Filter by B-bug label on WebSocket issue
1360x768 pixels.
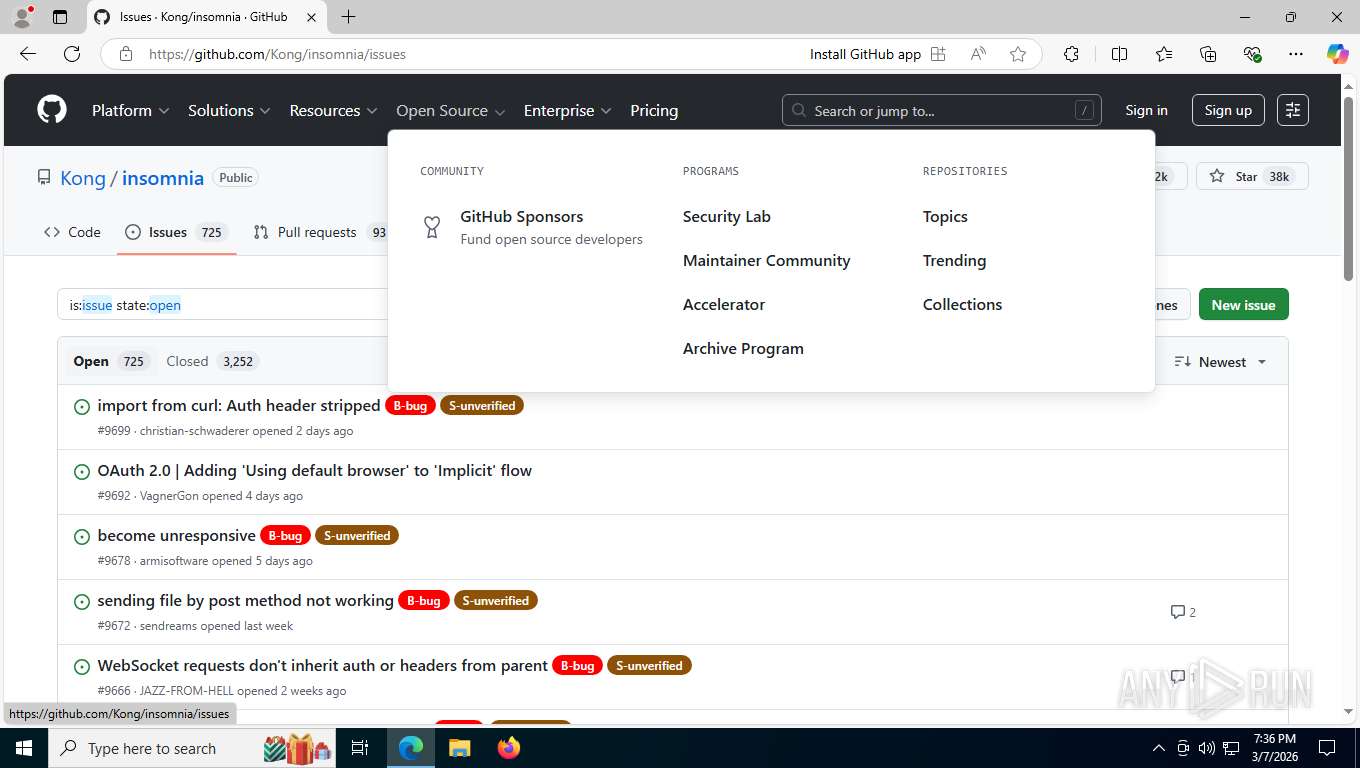577,665
